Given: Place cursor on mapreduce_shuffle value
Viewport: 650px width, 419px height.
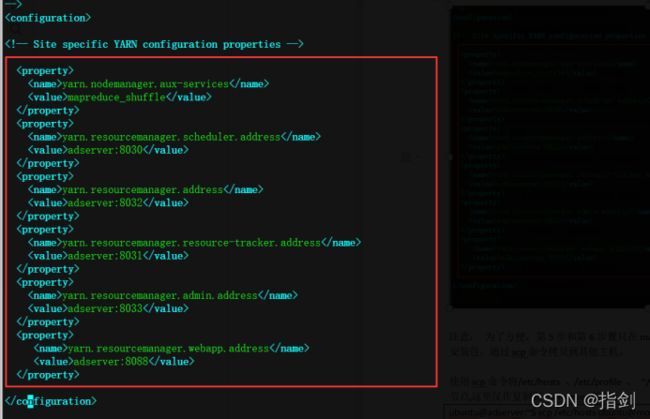Looking at the screenshot, I should (116, 97).
